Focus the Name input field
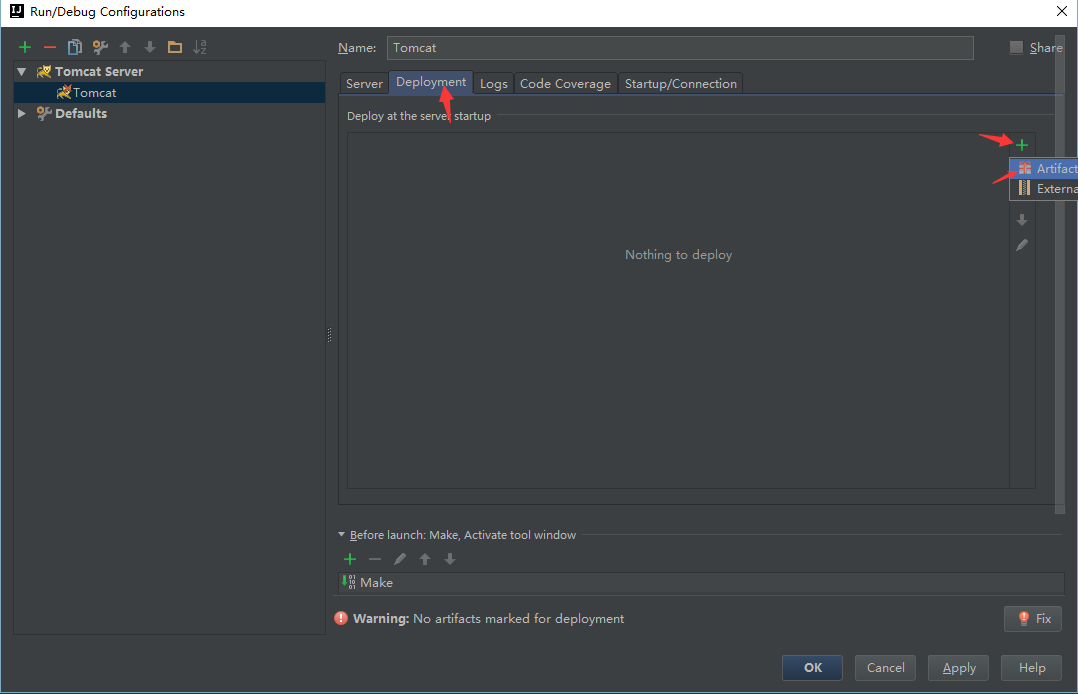Screen dimensions: 1078x694 point(680,47)
